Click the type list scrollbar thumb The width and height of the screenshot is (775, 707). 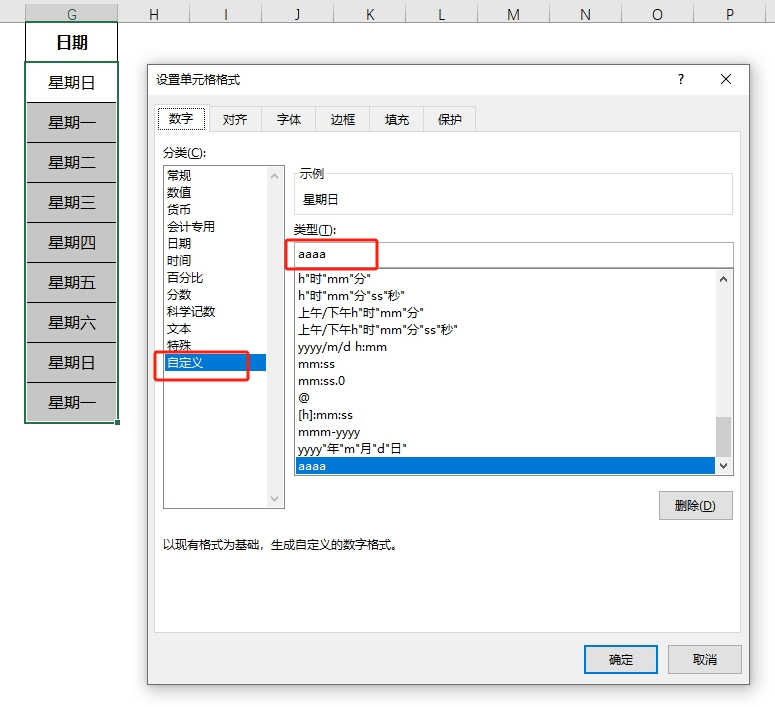pos(724,437)
